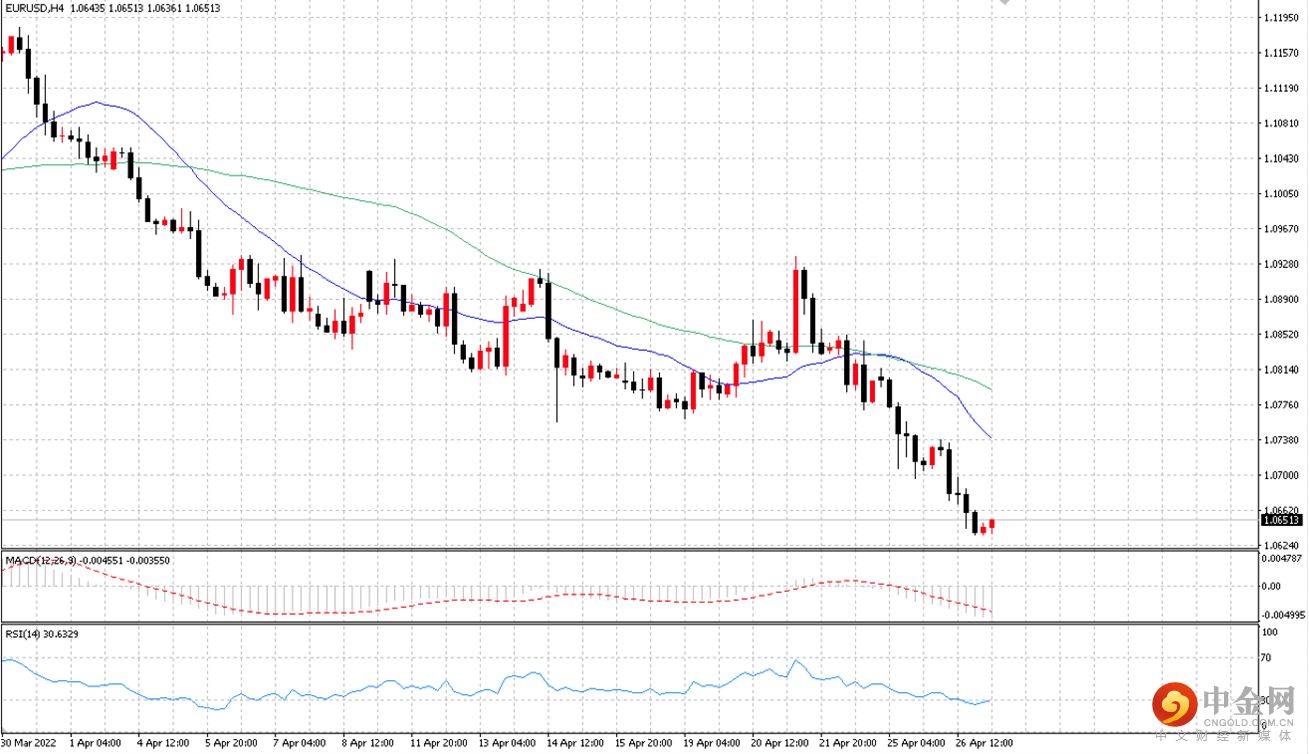Pick the 1.11190 price level label
Viewport: 1309px width, 754px height.
pos(1281,88)
